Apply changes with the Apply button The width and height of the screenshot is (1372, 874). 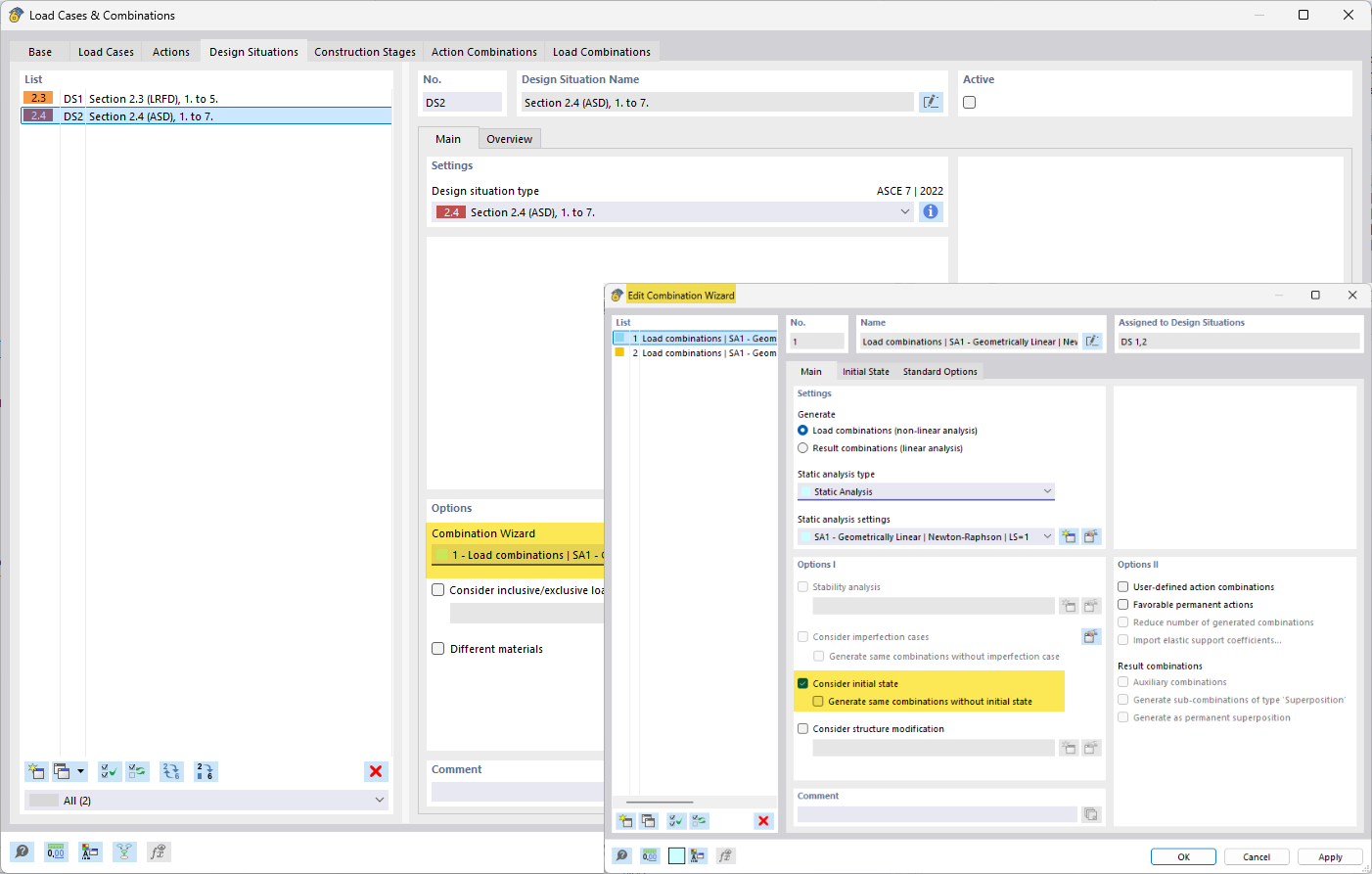tap(1328, 856)
